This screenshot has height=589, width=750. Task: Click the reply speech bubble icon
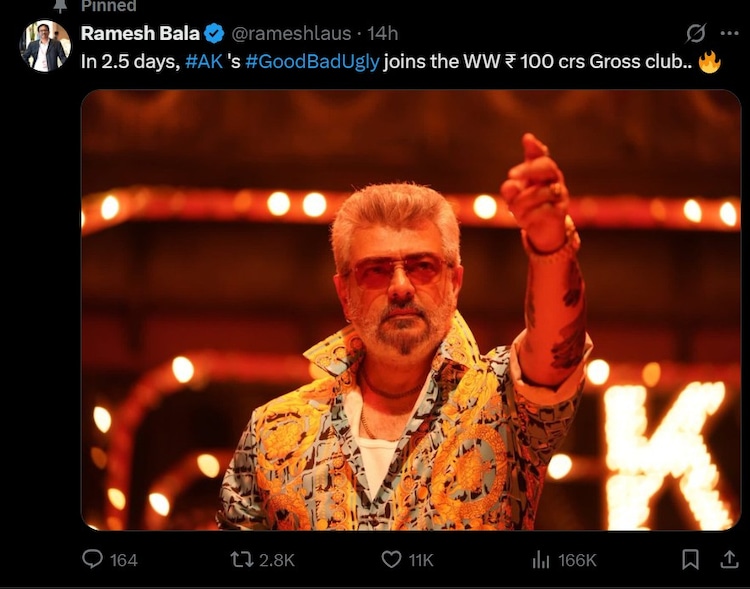92,559
